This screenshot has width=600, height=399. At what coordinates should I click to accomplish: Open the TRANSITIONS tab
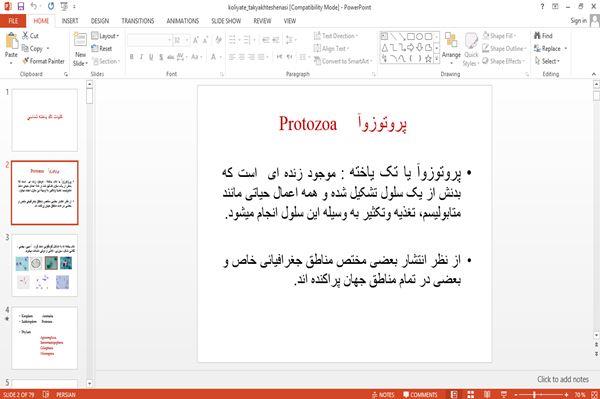pyautogui.click(x=138, y=21)
